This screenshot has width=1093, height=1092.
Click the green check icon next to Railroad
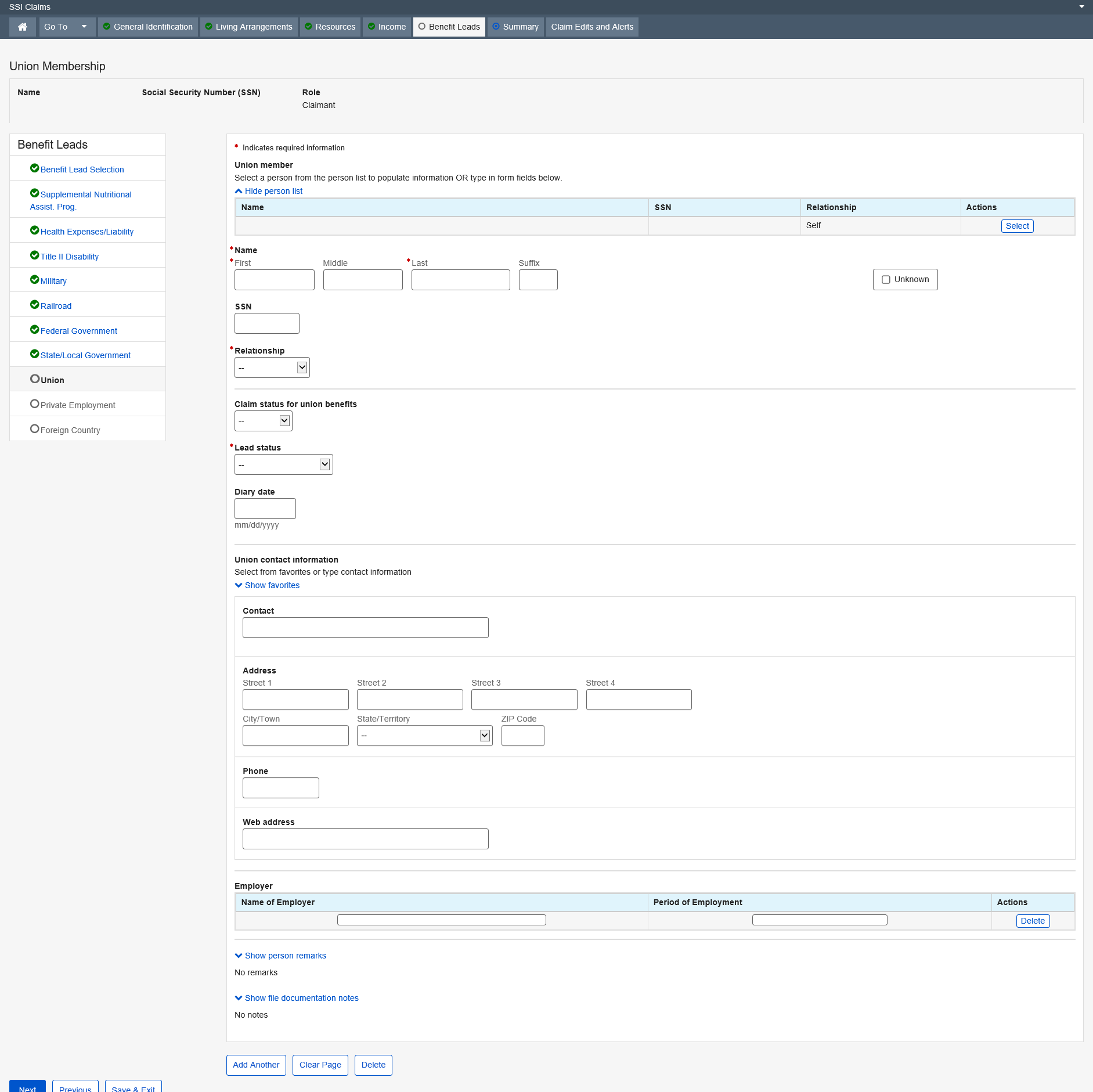click(34, 305)
